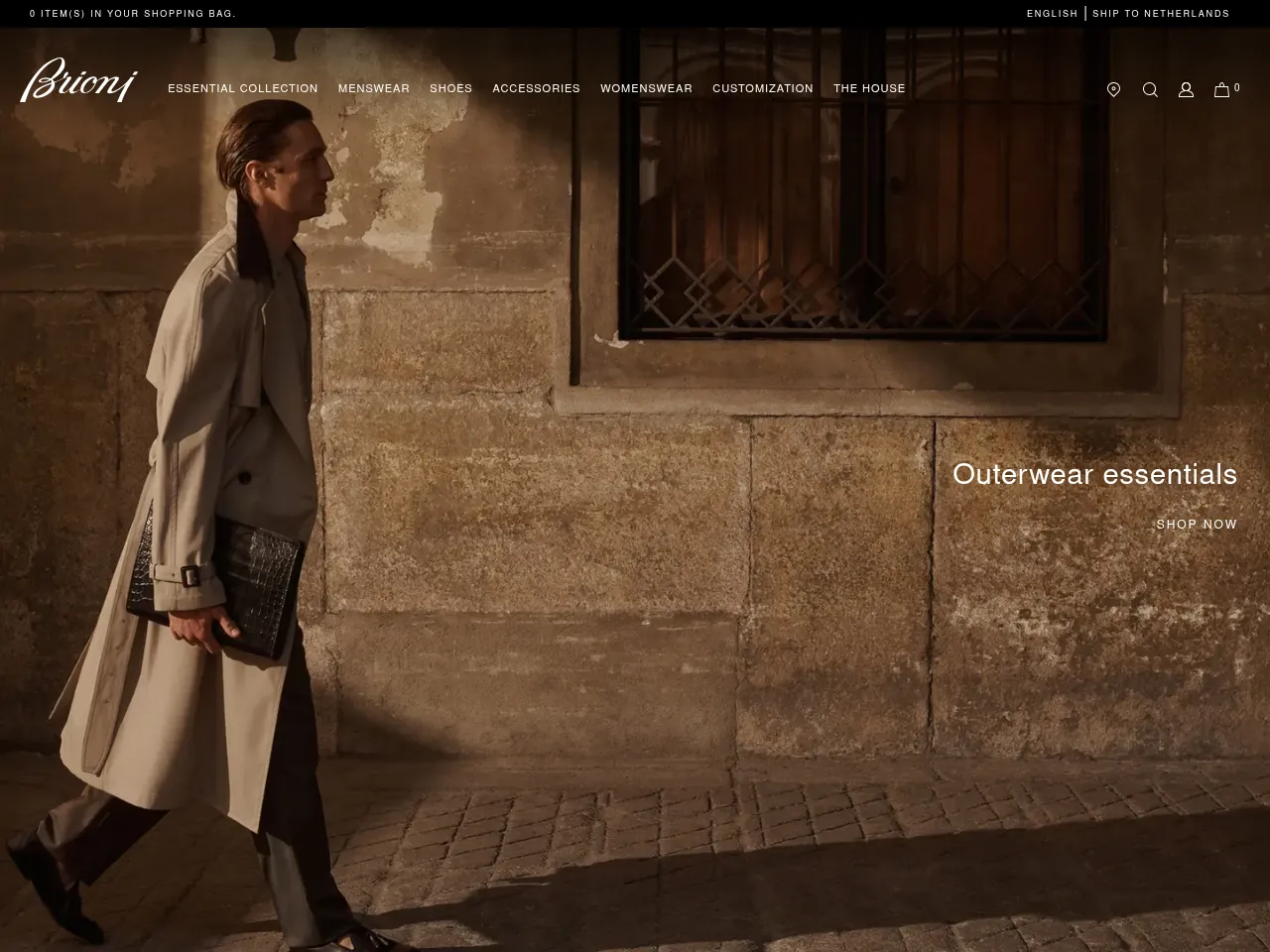Click the Outerwear essentials heading

[1094, 474]
